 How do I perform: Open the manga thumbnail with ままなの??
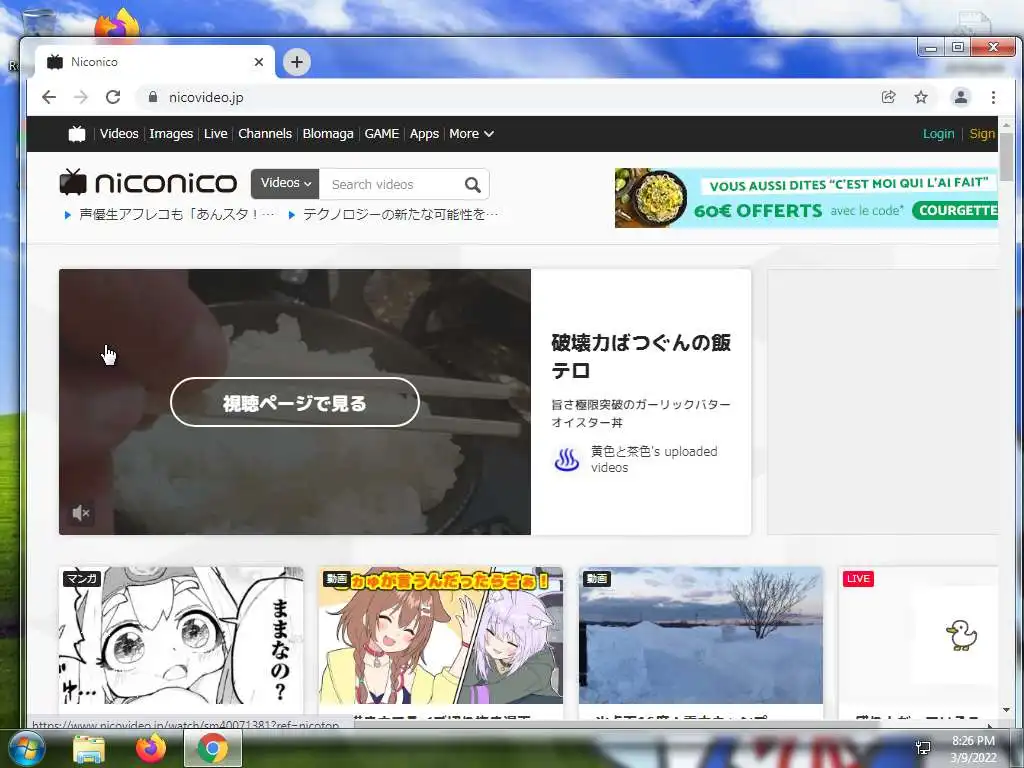(181, 635)
